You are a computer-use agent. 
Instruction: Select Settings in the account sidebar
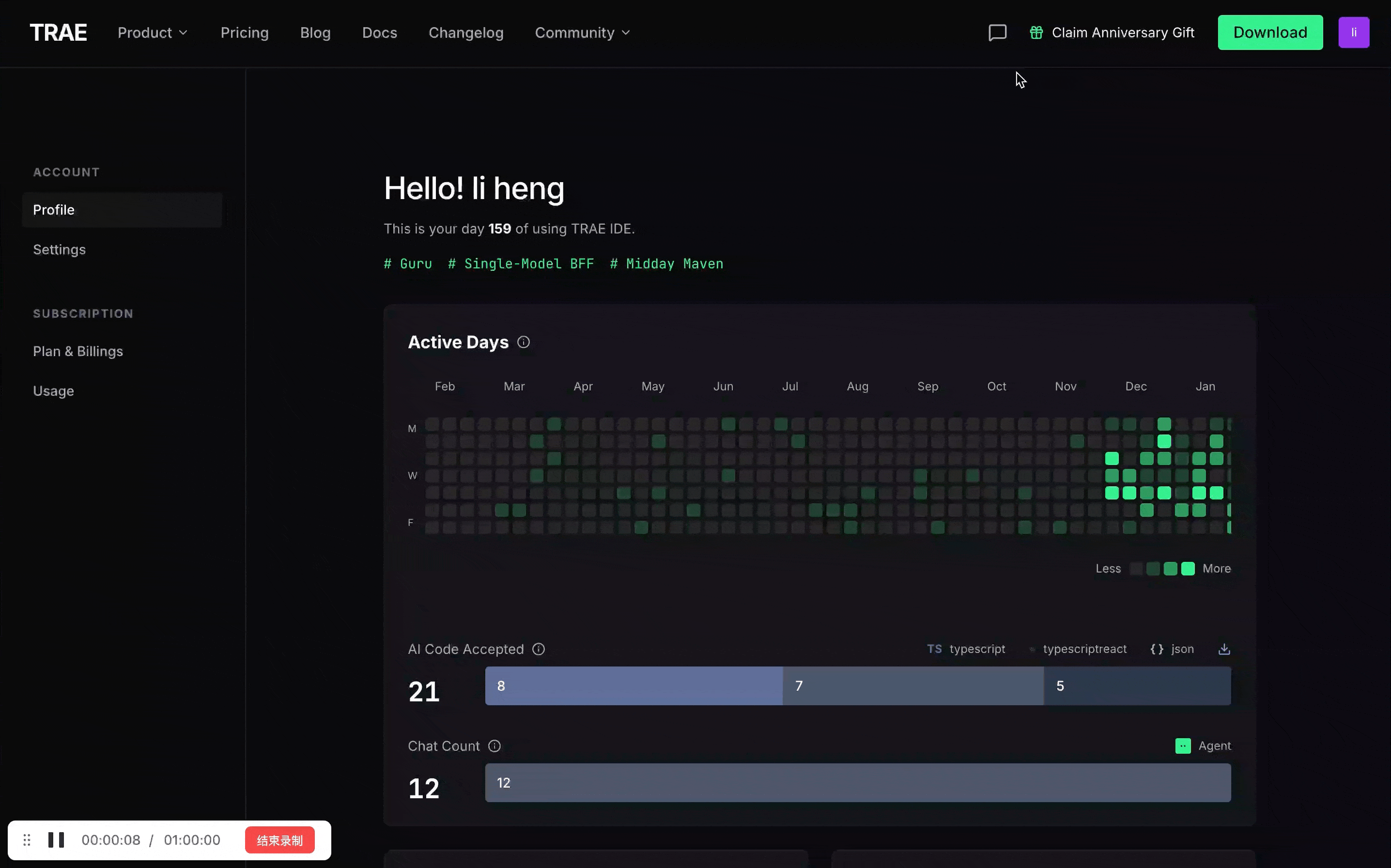click(59, 250)
